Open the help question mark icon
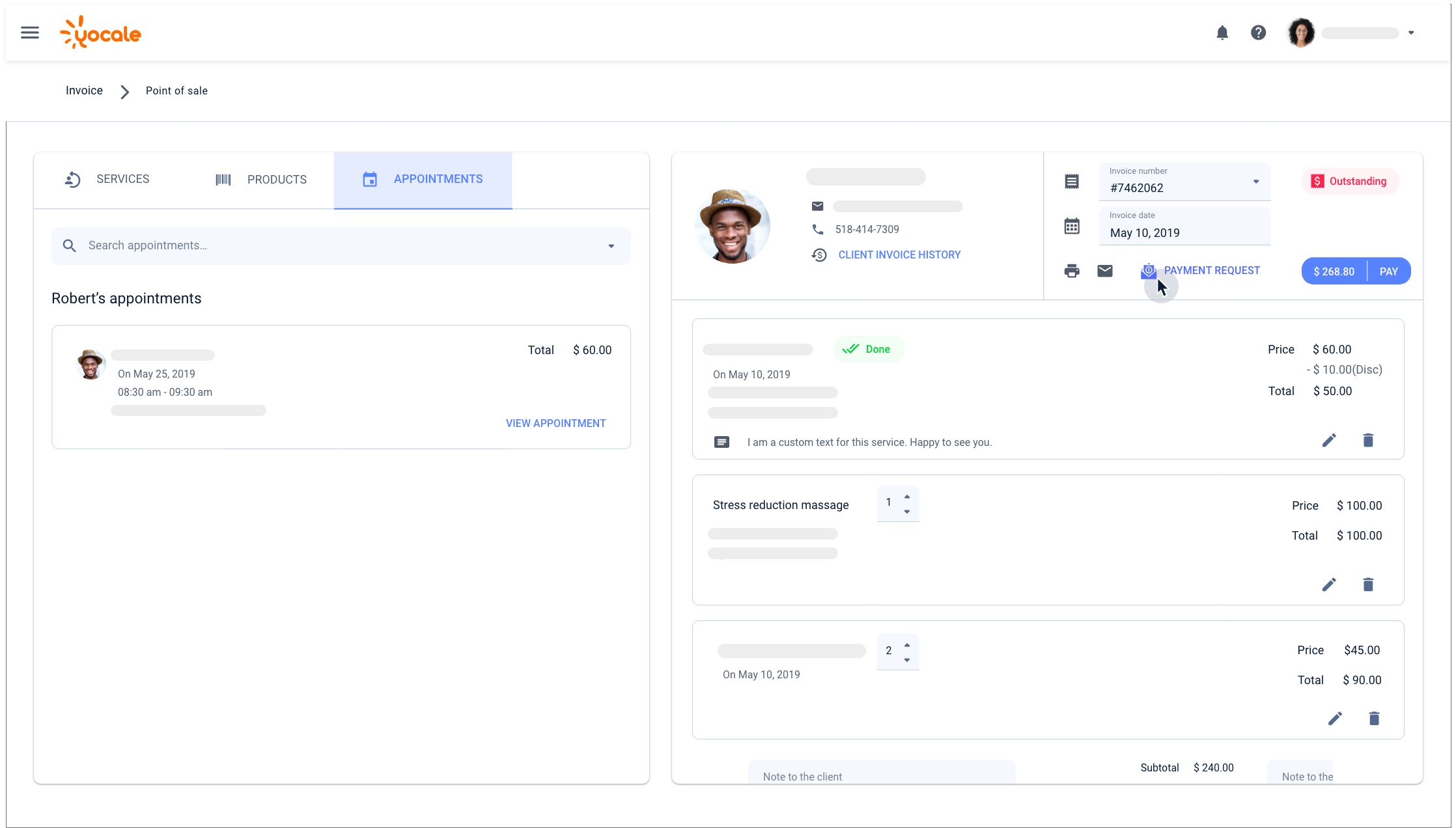The image size is (1456, 828). point(1258,33)
